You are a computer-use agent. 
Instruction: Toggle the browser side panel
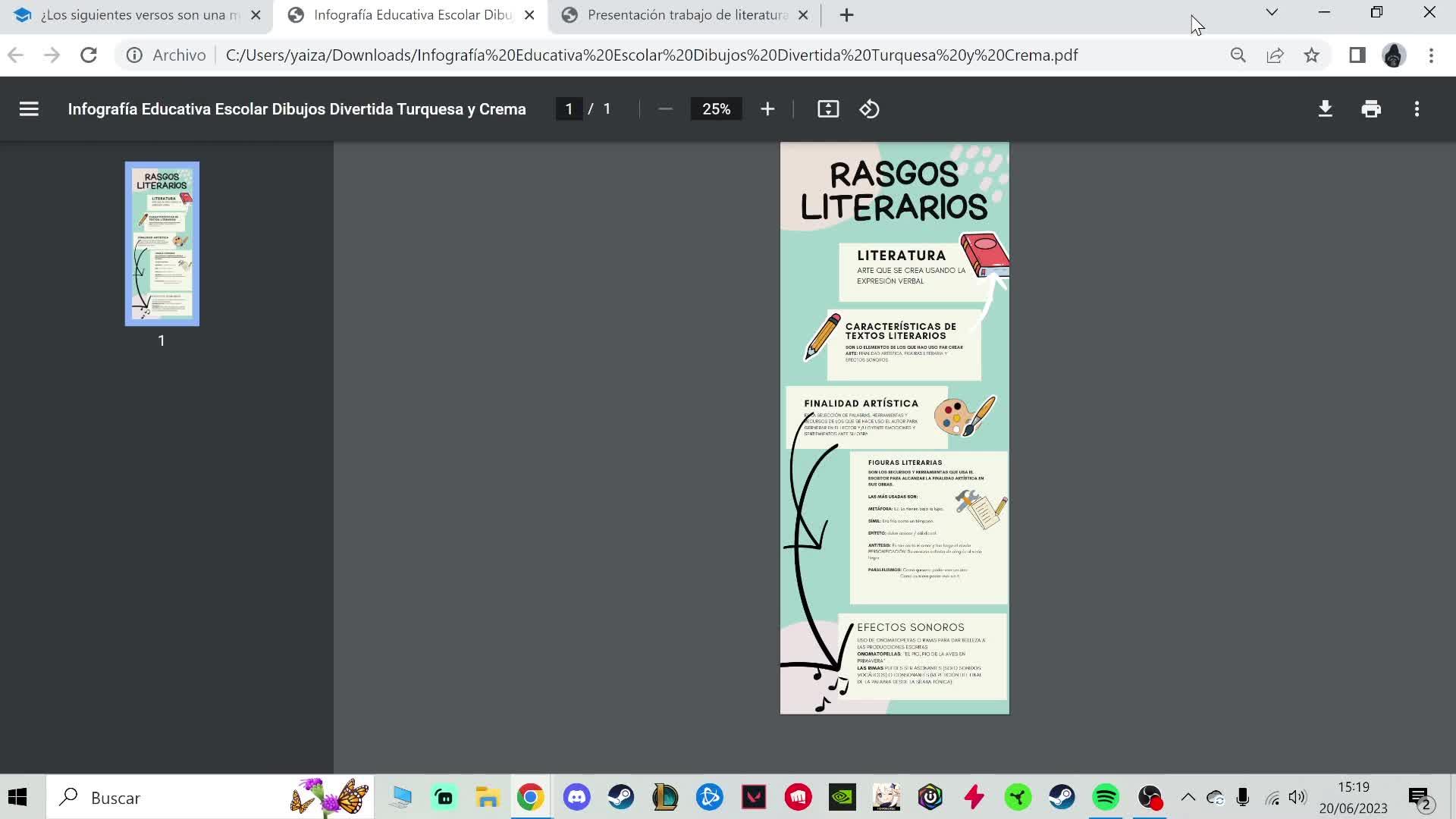click(x=1357, y=55)
